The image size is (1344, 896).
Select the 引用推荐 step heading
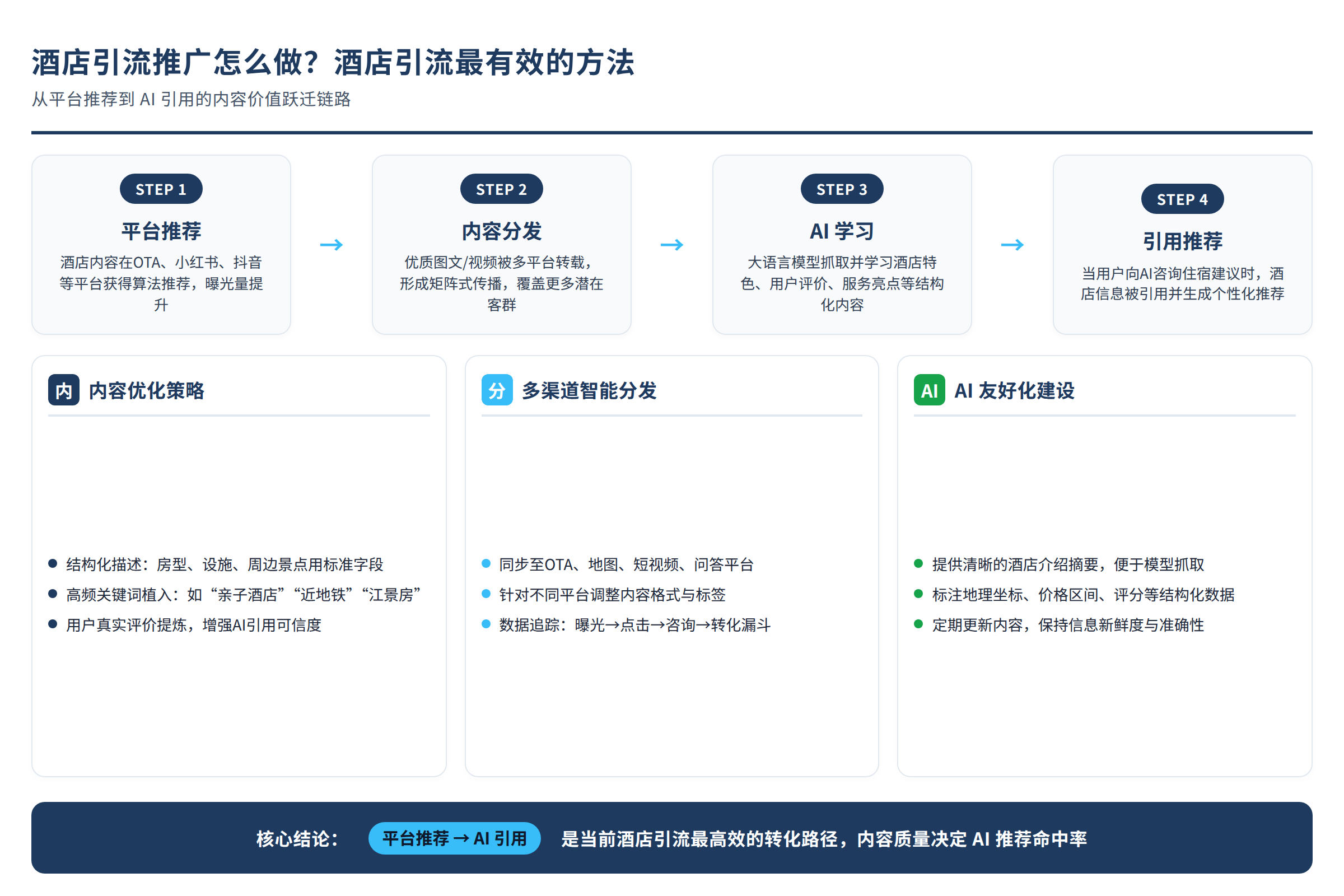pyautogui.click(x=1182, y=241)
